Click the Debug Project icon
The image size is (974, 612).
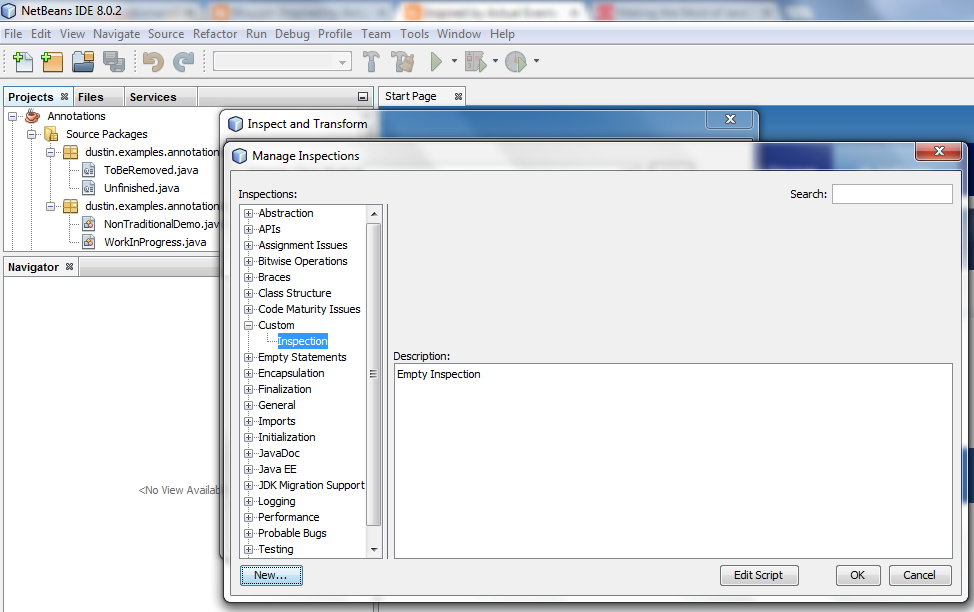click(x=476, y=62)
